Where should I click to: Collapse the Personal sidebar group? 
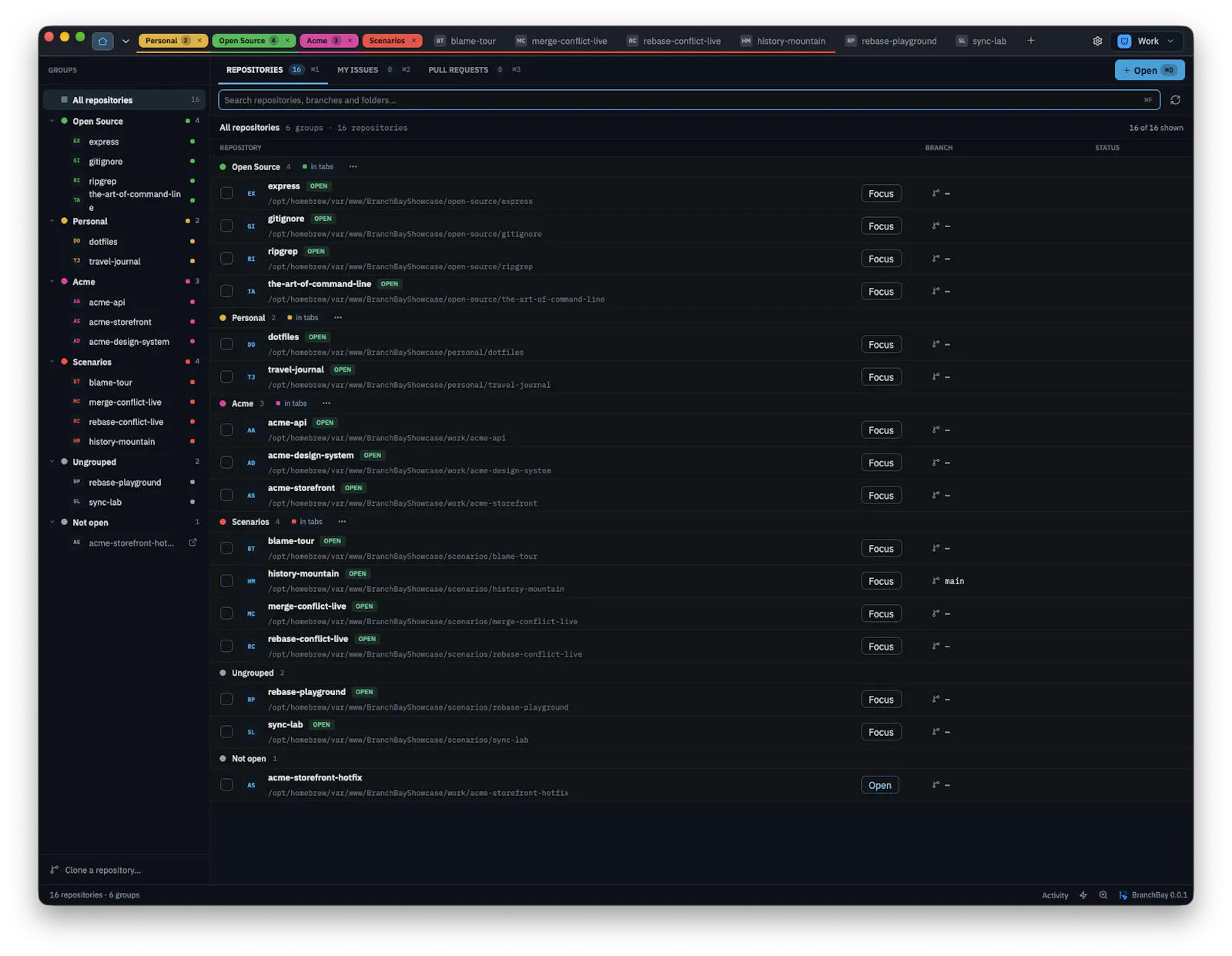pyautogui.click(x=52, y=221)
